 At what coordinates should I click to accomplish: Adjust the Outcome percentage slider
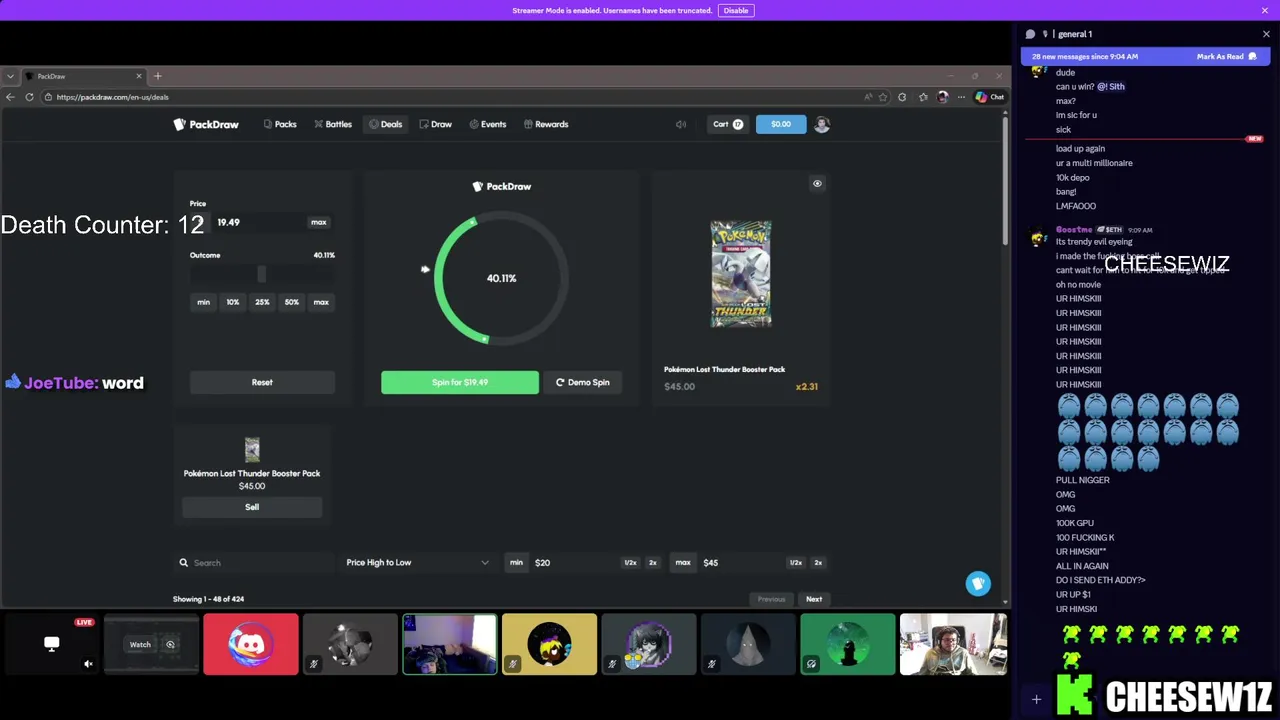click(x=262, y=274)
